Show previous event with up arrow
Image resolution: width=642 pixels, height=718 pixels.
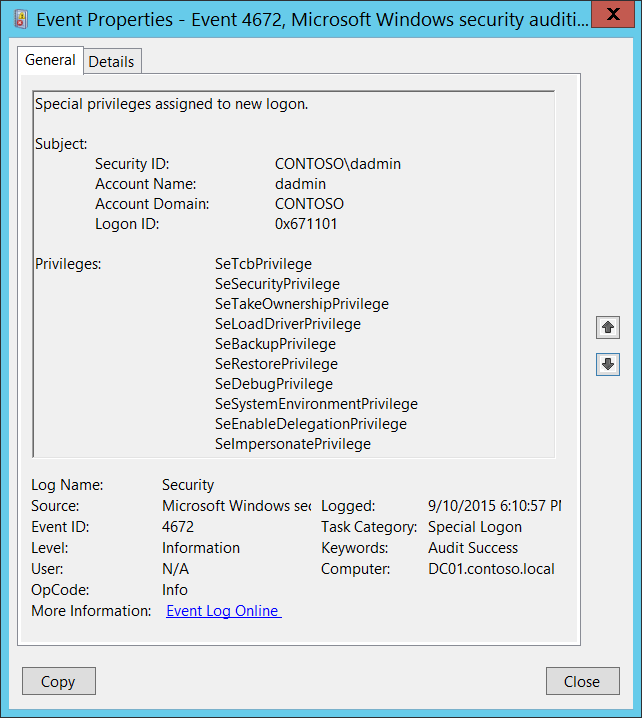click(608, 327)
